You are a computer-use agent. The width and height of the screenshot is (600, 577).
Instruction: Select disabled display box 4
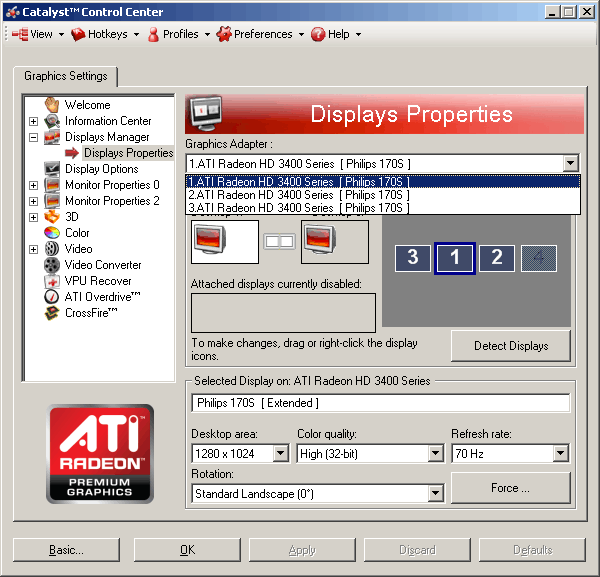[x=539, y=258]
